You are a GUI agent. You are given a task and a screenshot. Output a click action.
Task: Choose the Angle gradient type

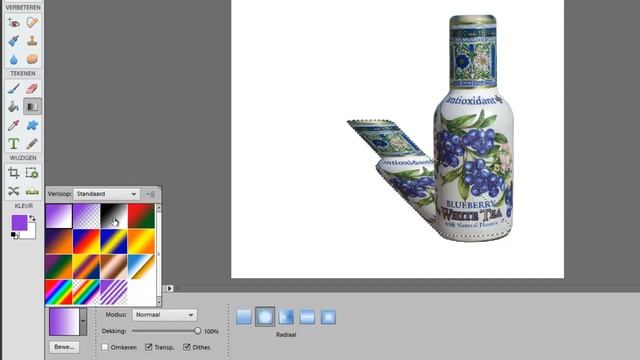286,317
